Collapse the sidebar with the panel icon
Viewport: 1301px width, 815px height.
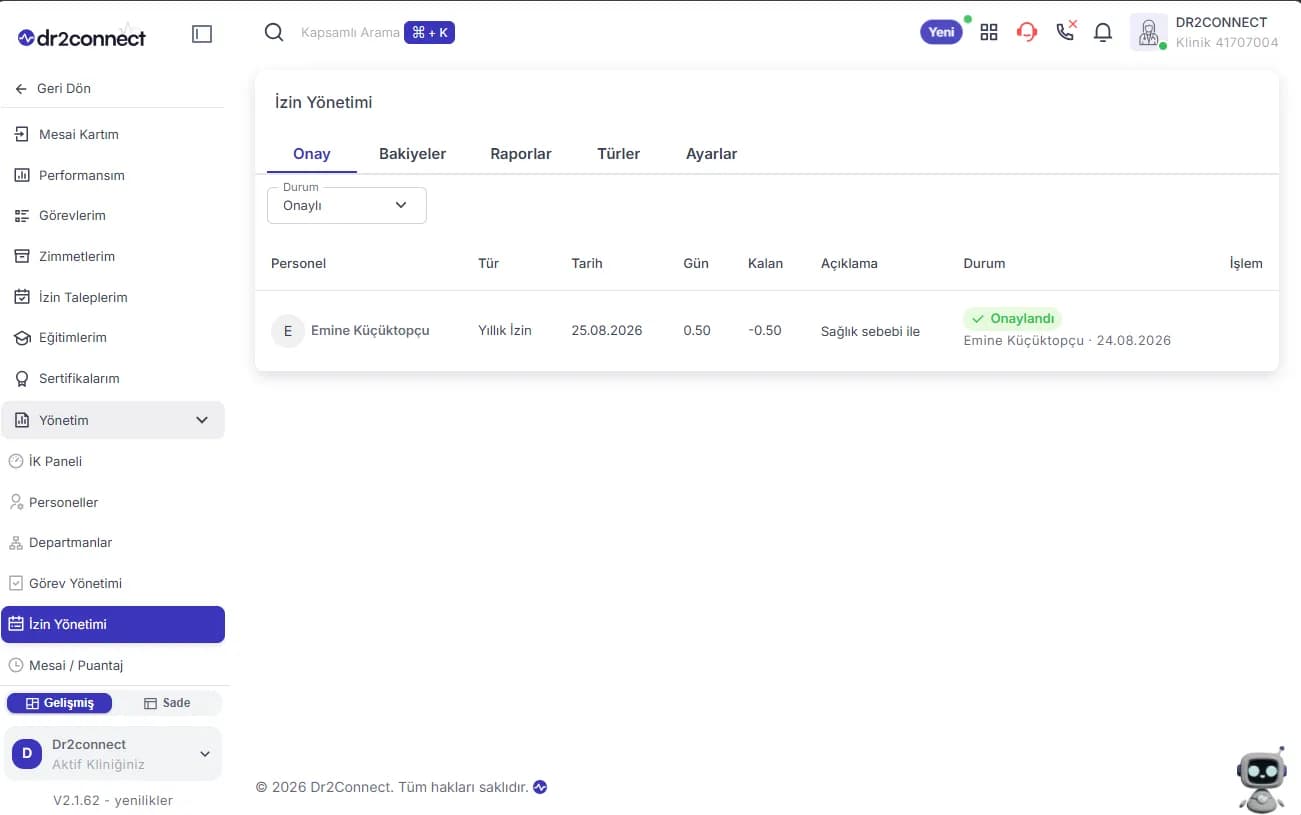click(x=202, y=34)
